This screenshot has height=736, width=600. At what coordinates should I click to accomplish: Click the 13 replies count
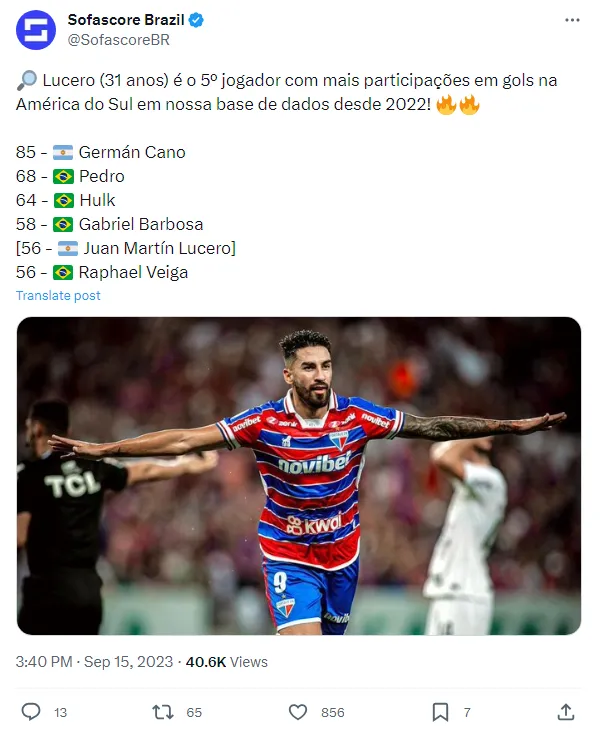tap(61, 713)
